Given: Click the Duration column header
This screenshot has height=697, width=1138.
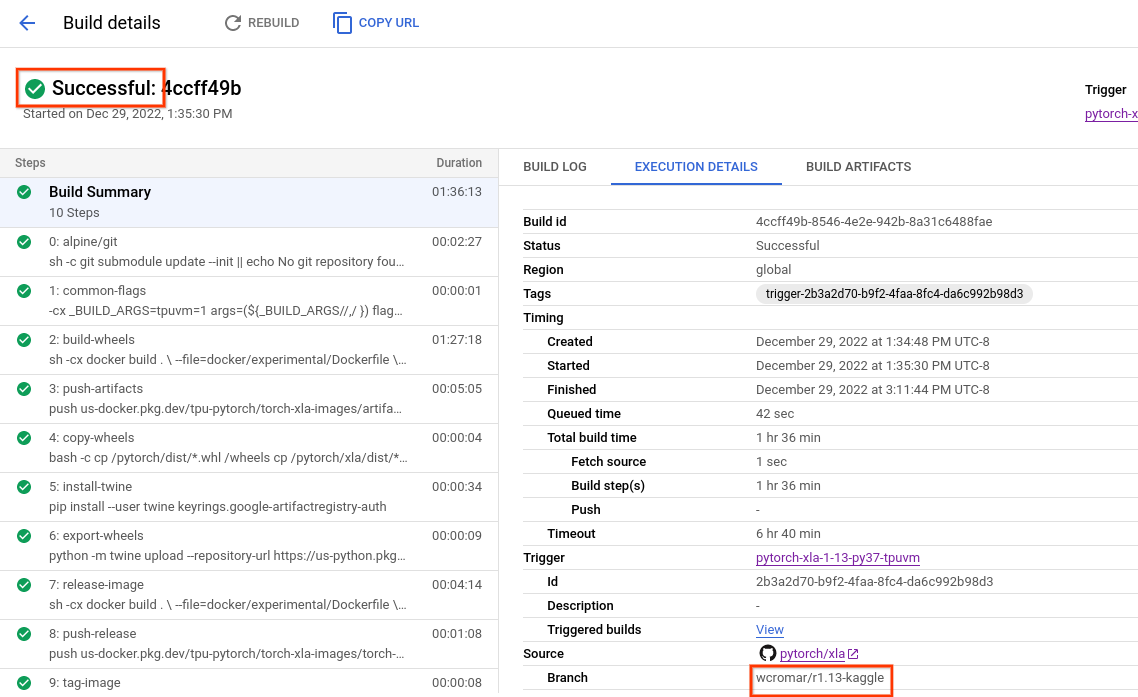Looking at the screenshot, I should pos(459,163).
